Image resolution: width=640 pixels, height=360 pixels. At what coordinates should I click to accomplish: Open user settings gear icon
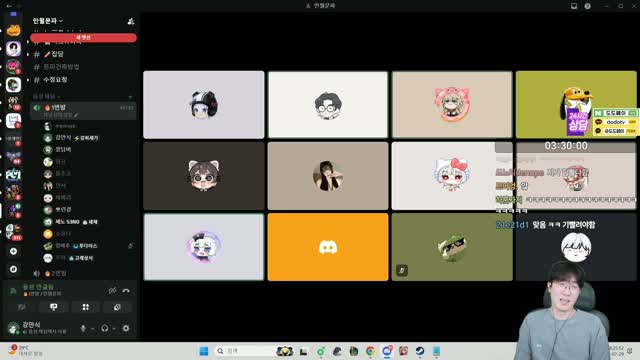click(x=126, y=328)
